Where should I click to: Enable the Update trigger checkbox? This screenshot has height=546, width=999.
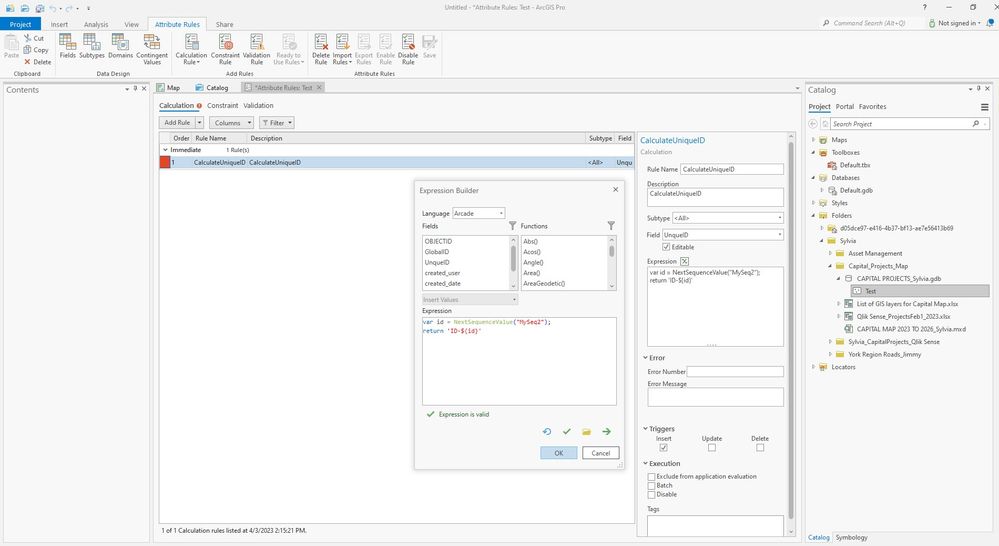(712, 447)
